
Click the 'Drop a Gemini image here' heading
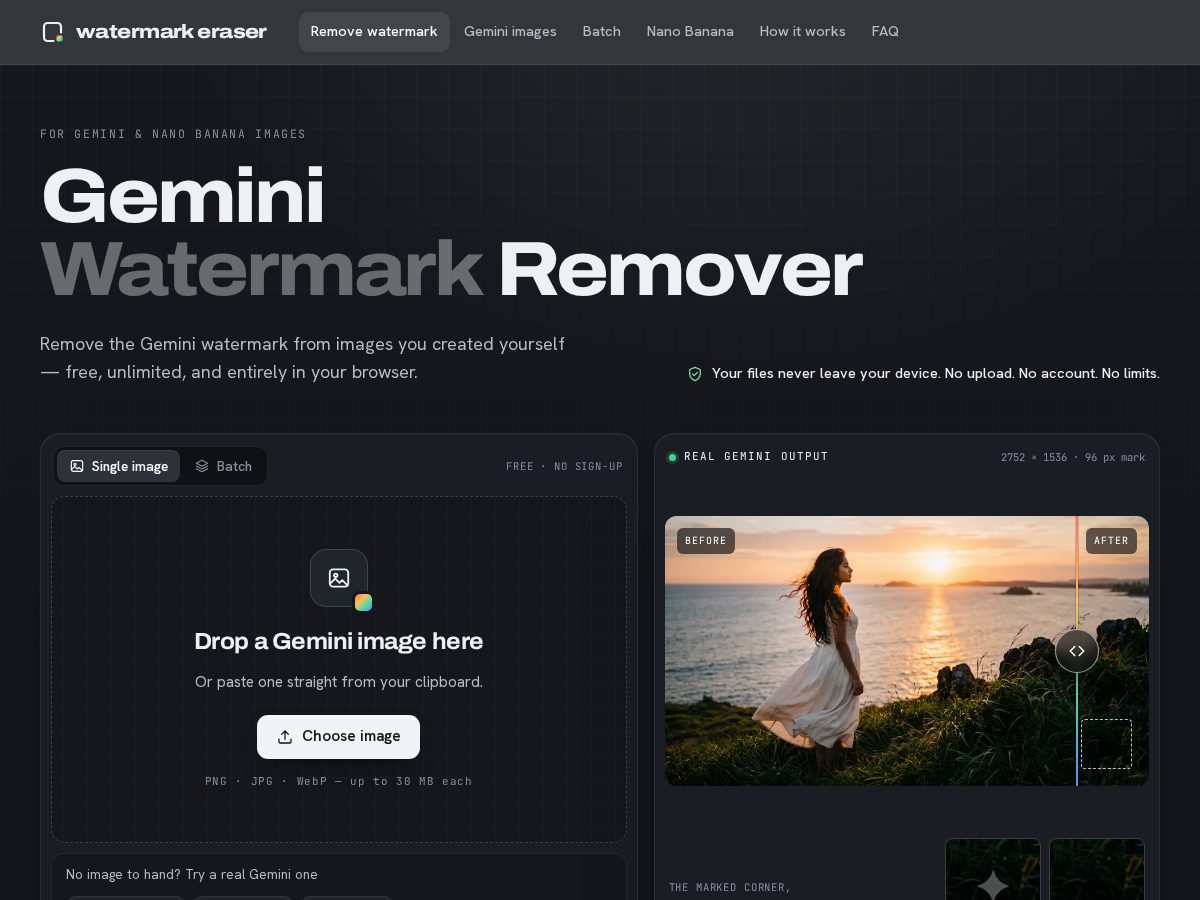point(339,641)
